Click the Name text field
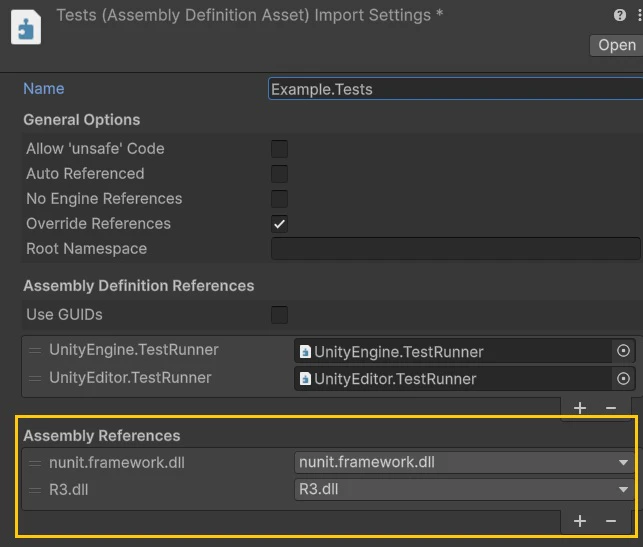 pos(455,89)
